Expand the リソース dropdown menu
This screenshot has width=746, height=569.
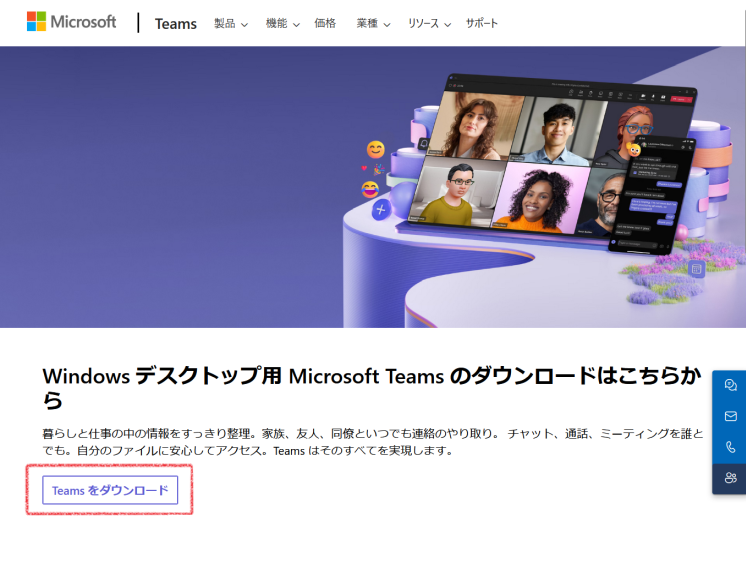(x=429, y=23)
